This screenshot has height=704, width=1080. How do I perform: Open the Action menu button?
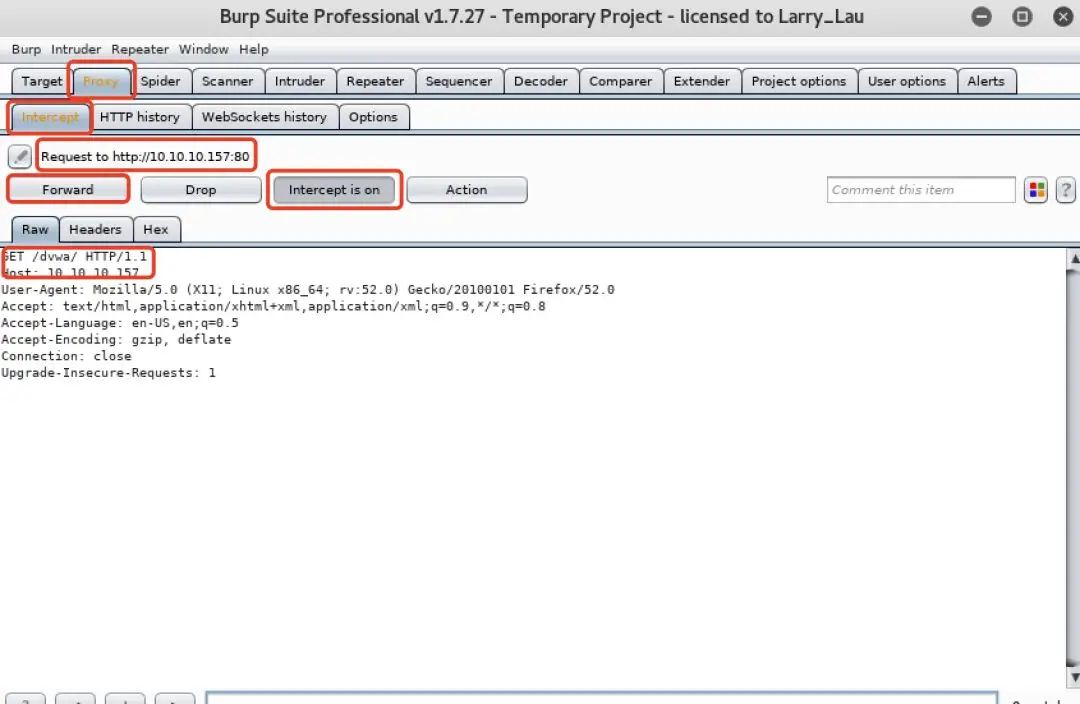(466, 190)
